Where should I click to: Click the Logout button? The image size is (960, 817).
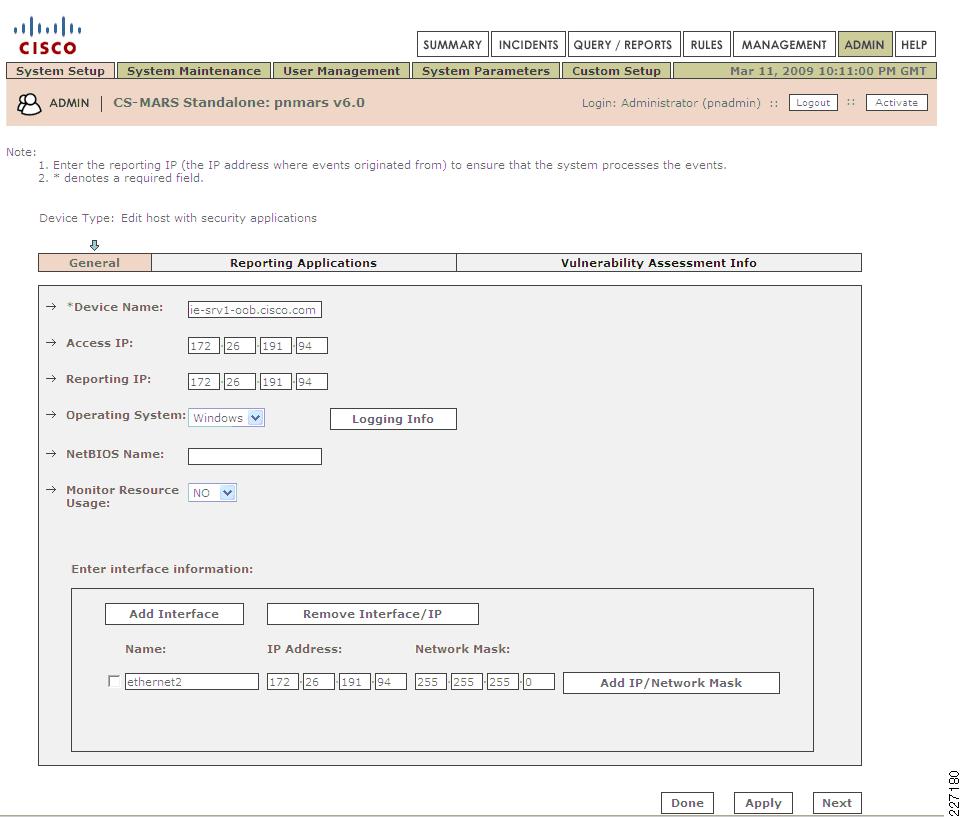click(x=813, y=103)
